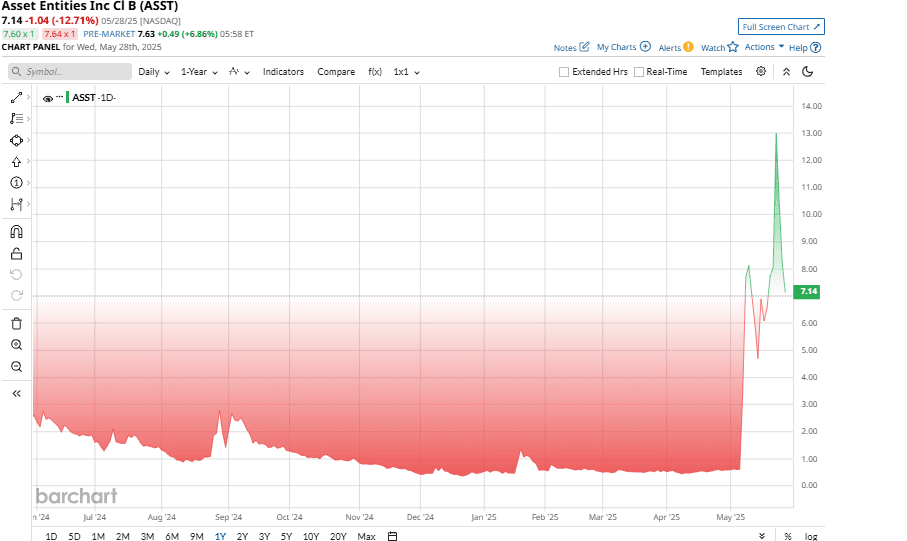907x541 pixels.
Task: Click the lock drawings icon
Action: coord(16,254)
